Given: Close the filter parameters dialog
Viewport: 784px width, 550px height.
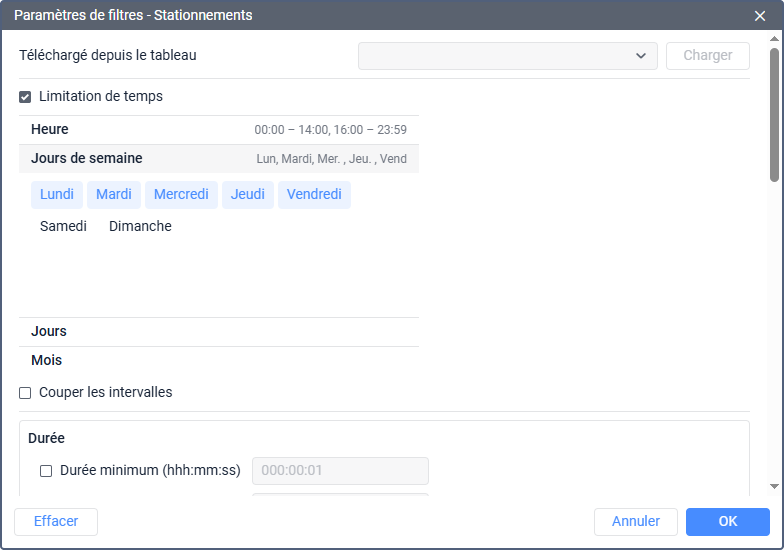Looking at the screenshot, I should point(760,16).
